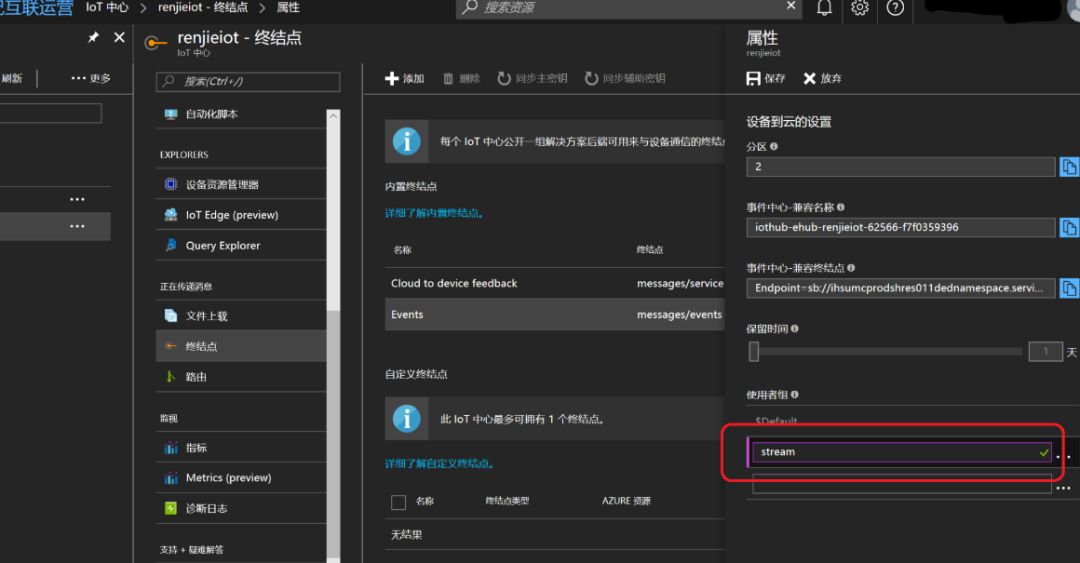Show info tooltip next to 使用者组
Screen dimensions: 1080x563
pyautogui.click(x=794, y=395)
